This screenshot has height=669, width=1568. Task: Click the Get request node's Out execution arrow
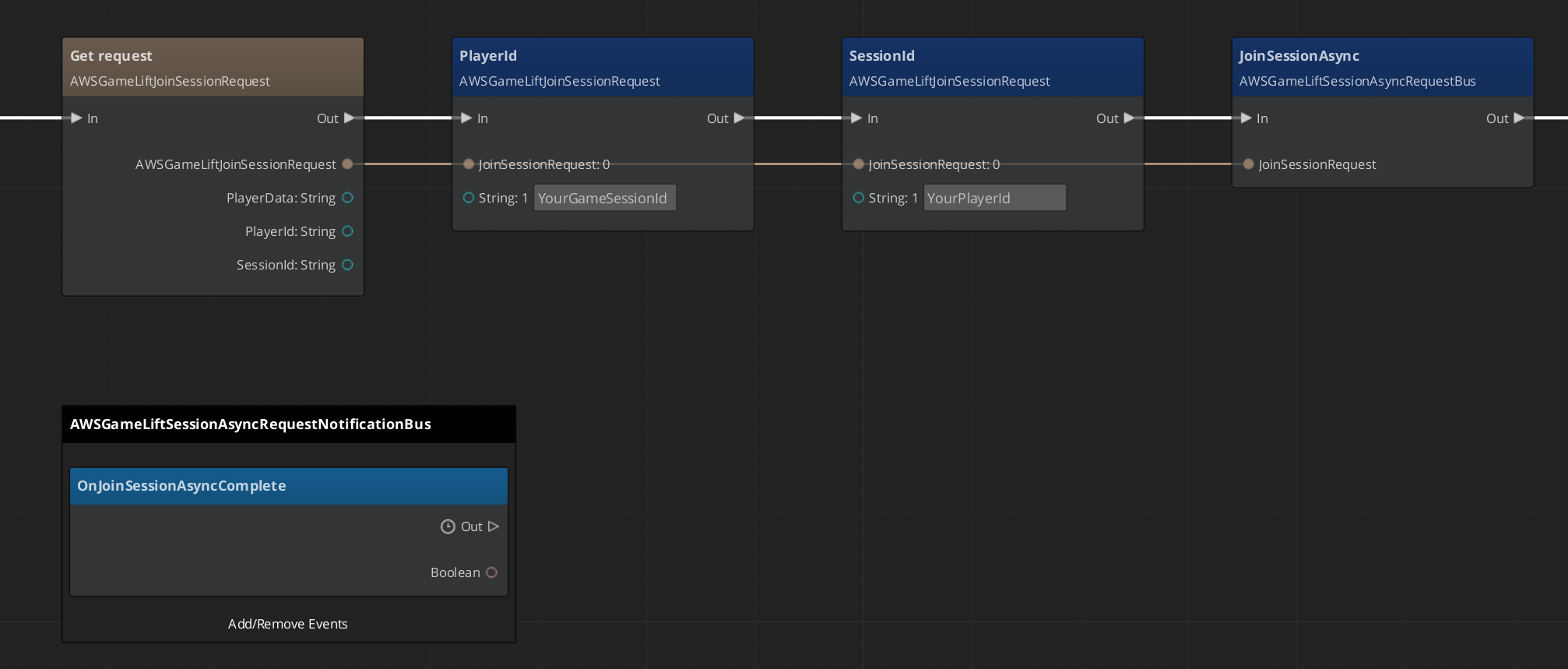[x=350, y=118]
